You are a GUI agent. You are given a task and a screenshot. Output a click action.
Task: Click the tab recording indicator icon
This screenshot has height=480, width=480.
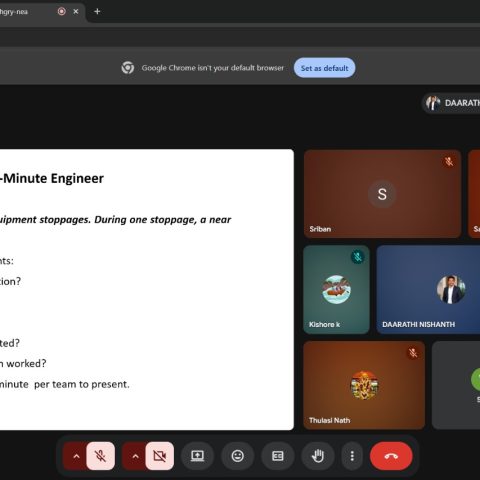click(x=61, y=11)
